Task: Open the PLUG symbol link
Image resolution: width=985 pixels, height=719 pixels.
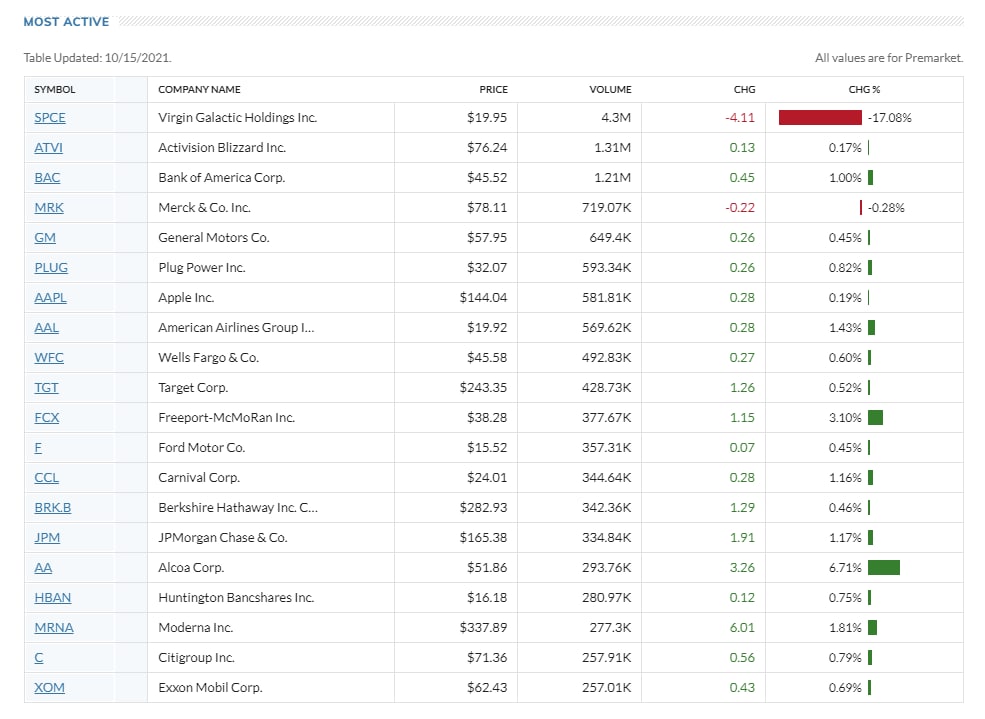Action: 51,268
